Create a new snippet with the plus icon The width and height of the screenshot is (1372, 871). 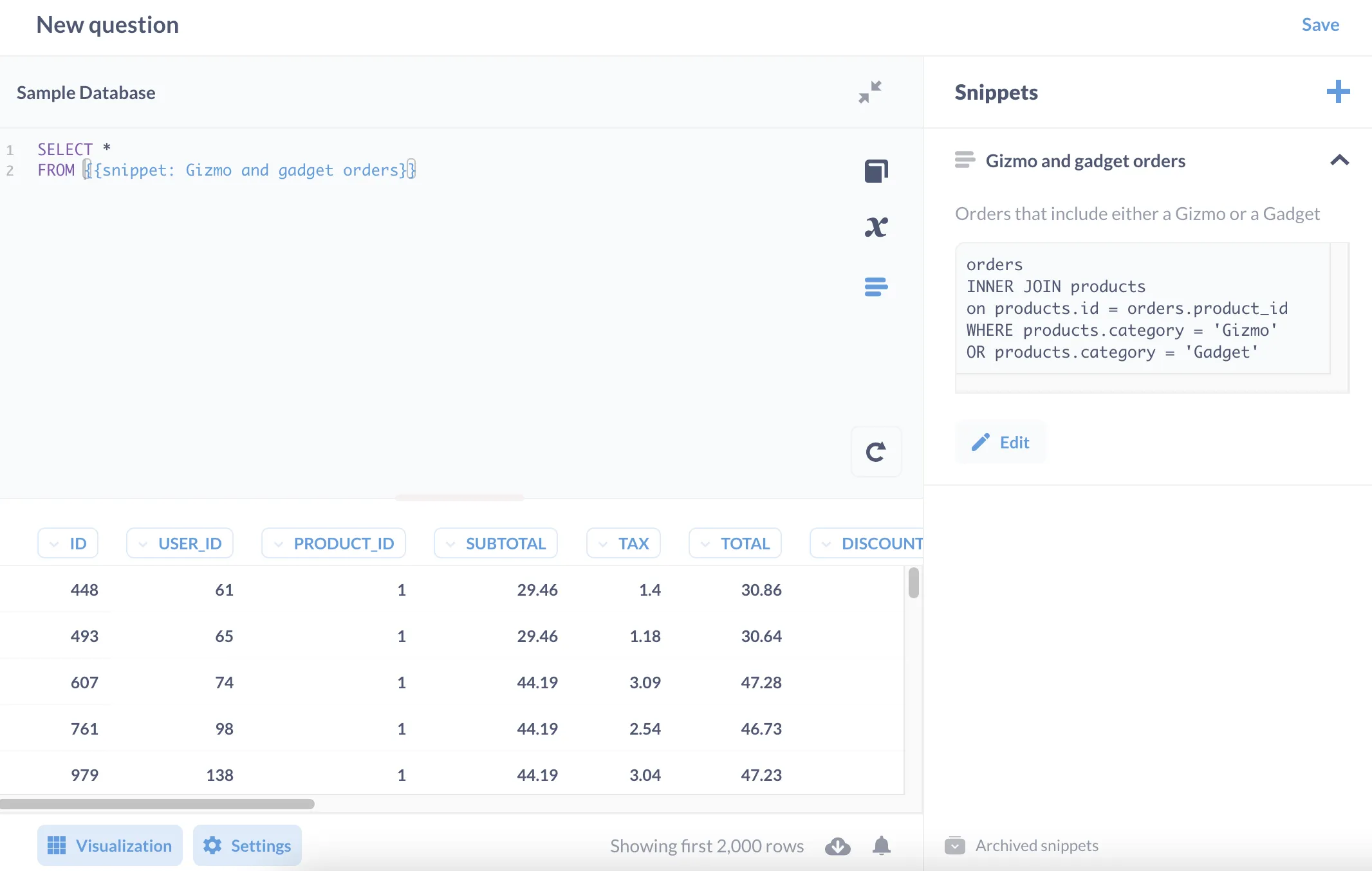[x=1338, y=92]
